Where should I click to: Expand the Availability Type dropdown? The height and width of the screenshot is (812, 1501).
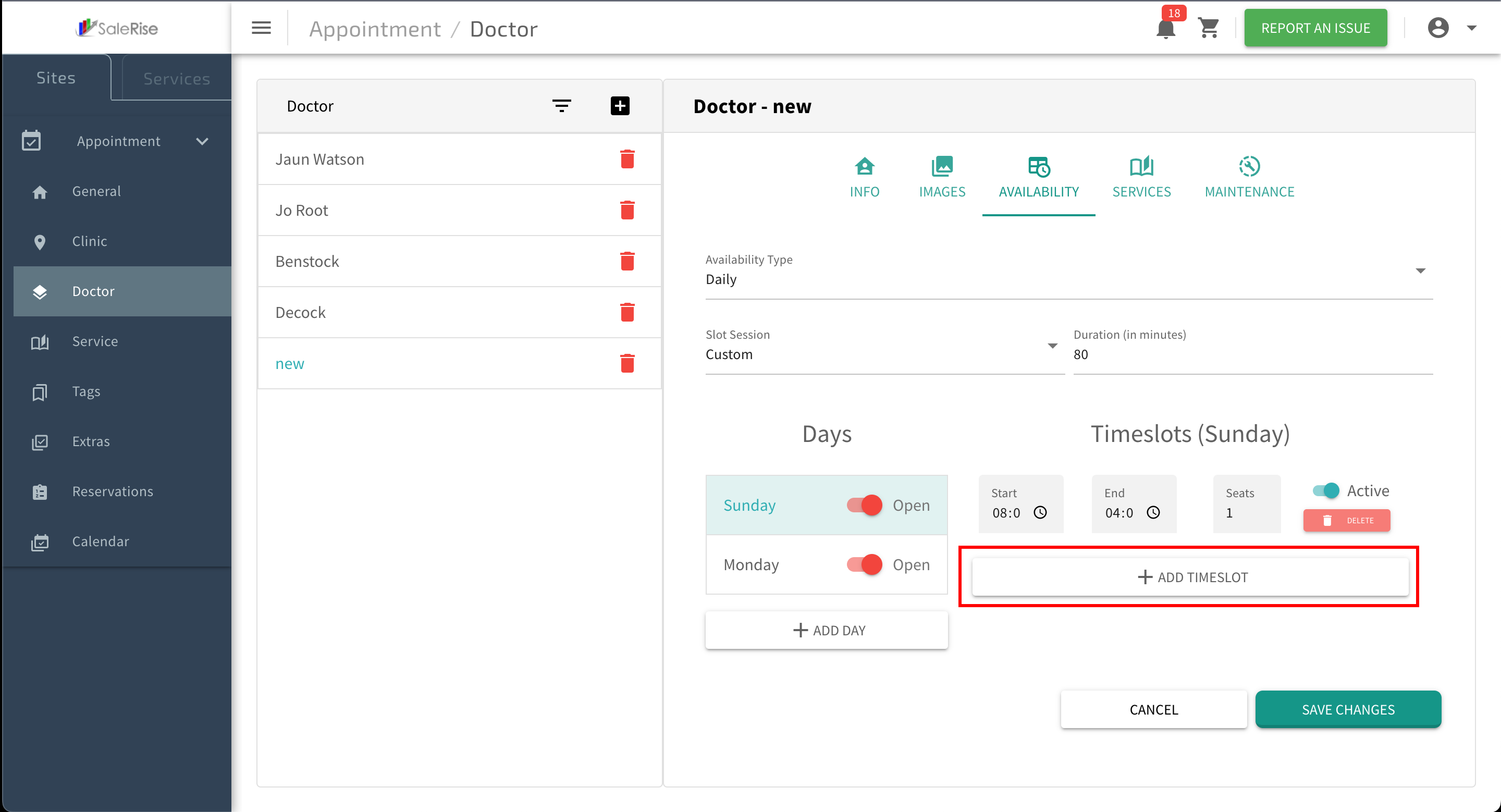pyautogui.click(x=1421, y=271)
